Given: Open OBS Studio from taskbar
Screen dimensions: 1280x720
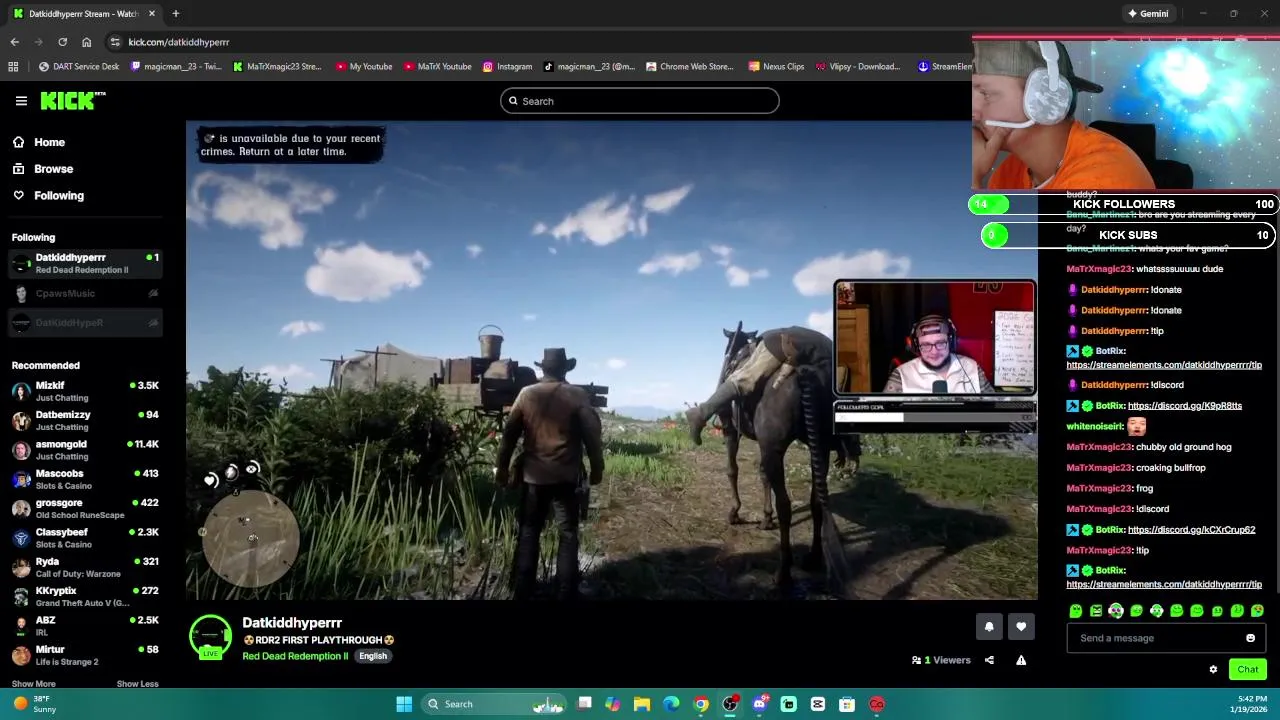Looking at the screenshot, I should pyautogui.click(x=730, y=704).
